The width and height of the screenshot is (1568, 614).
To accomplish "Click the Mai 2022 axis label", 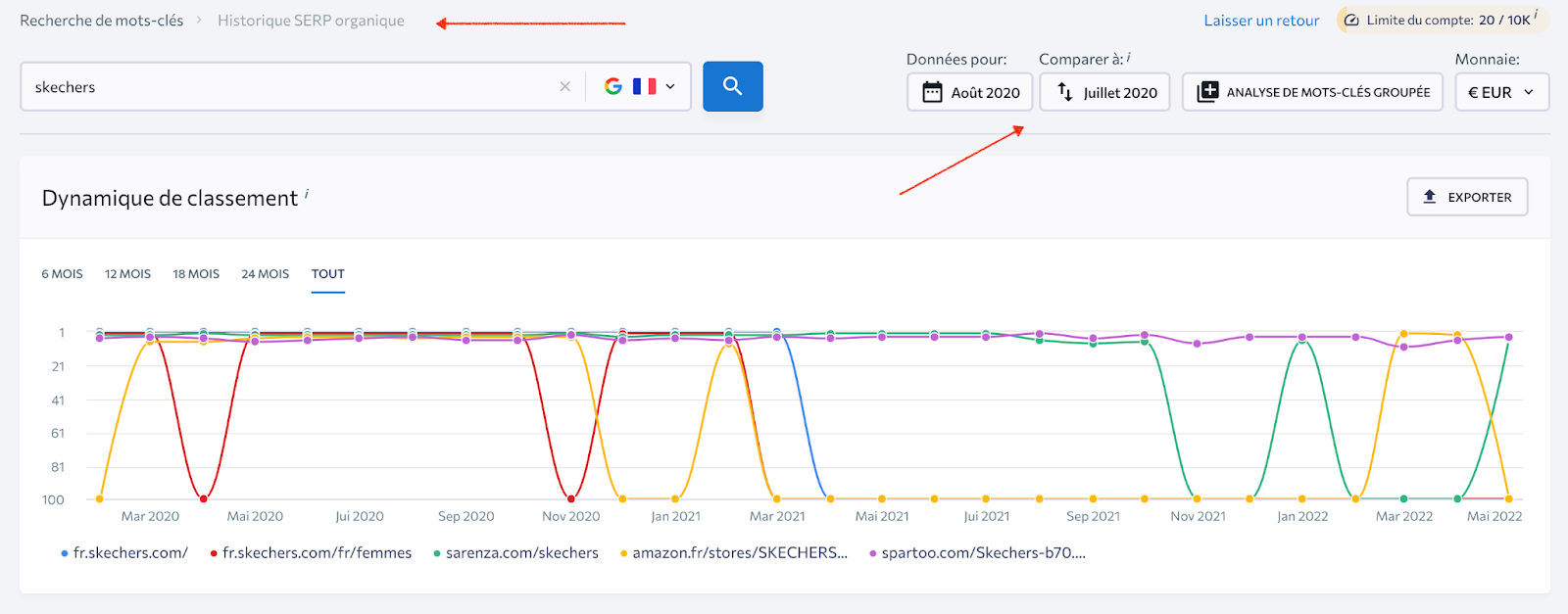I will (1494, 516).
